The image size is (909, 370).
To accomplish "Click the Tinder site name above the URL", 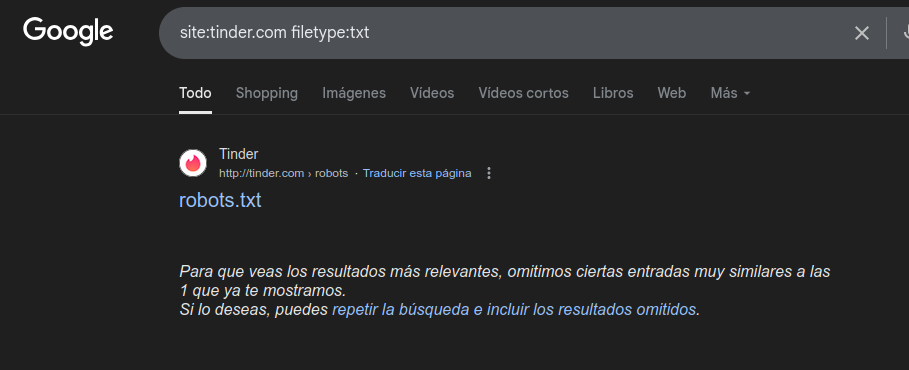I will (x=239, y=154).
